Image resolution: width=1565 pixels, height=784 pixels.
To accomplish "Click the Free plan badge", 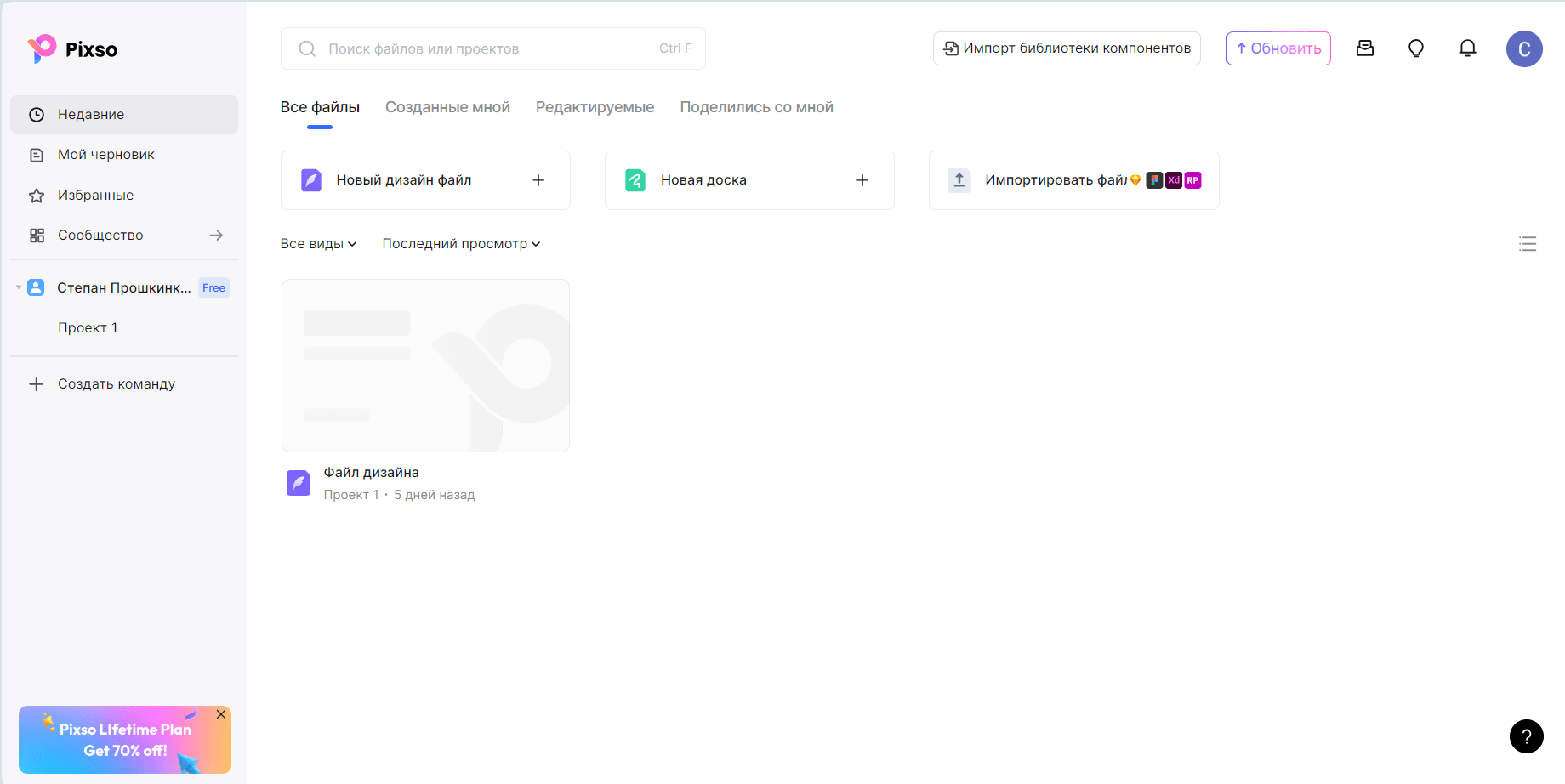I will pyautogui.click(x=213, y=288).
